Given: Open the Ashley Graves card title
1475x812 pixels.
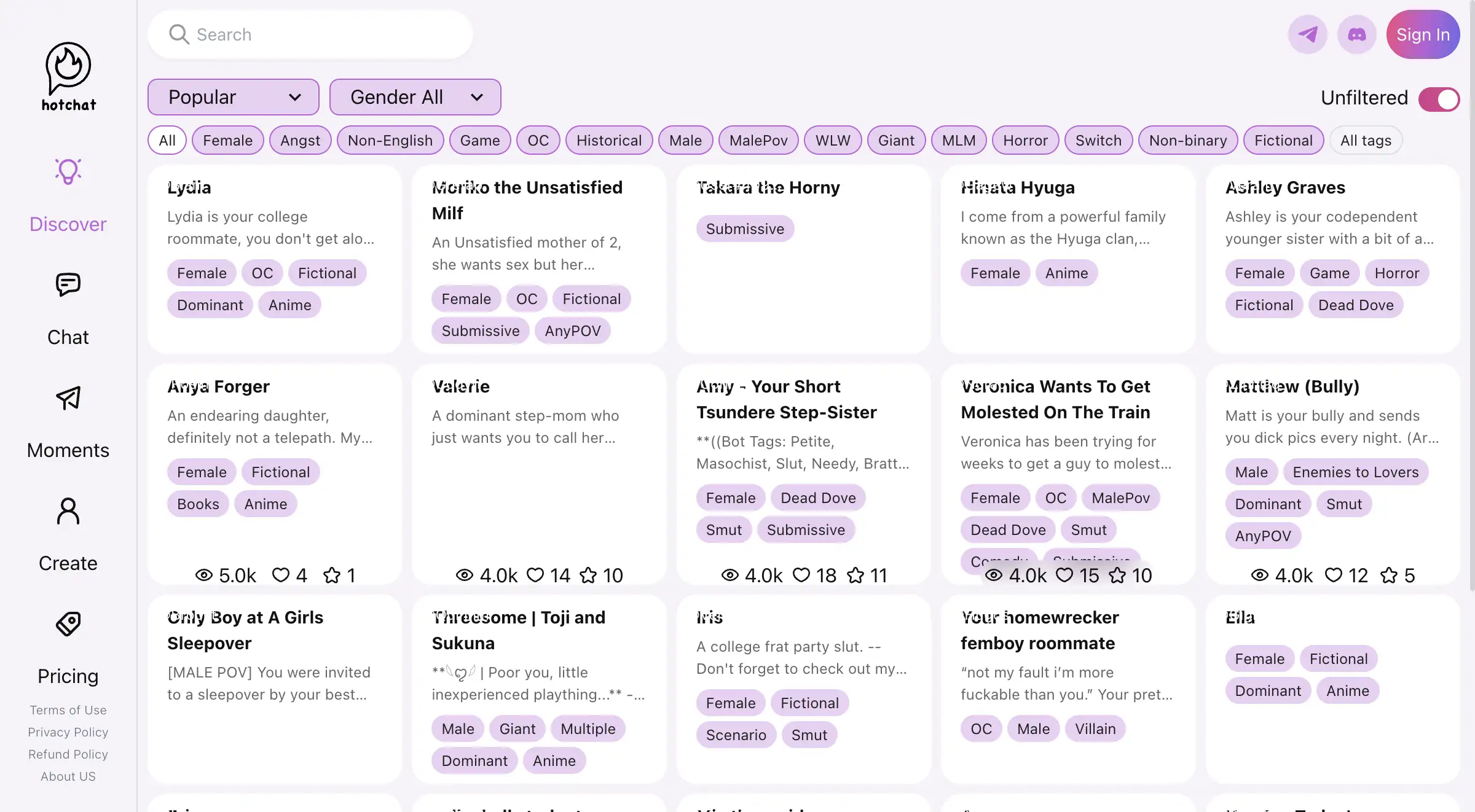Looking at the screenshot, I should tap(1285, 187).
